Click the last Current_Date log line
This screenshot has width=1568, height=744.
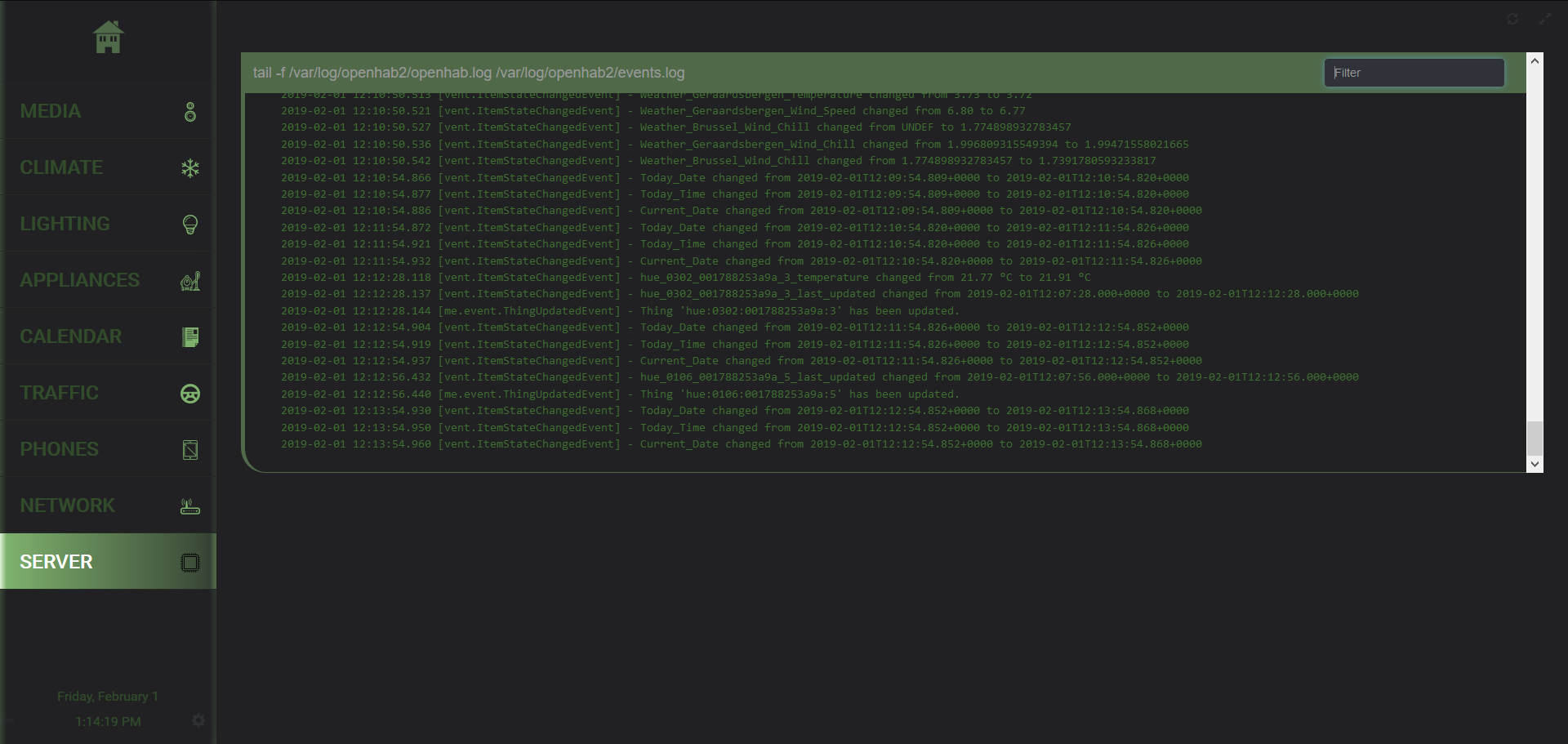(x=741, y=444)
